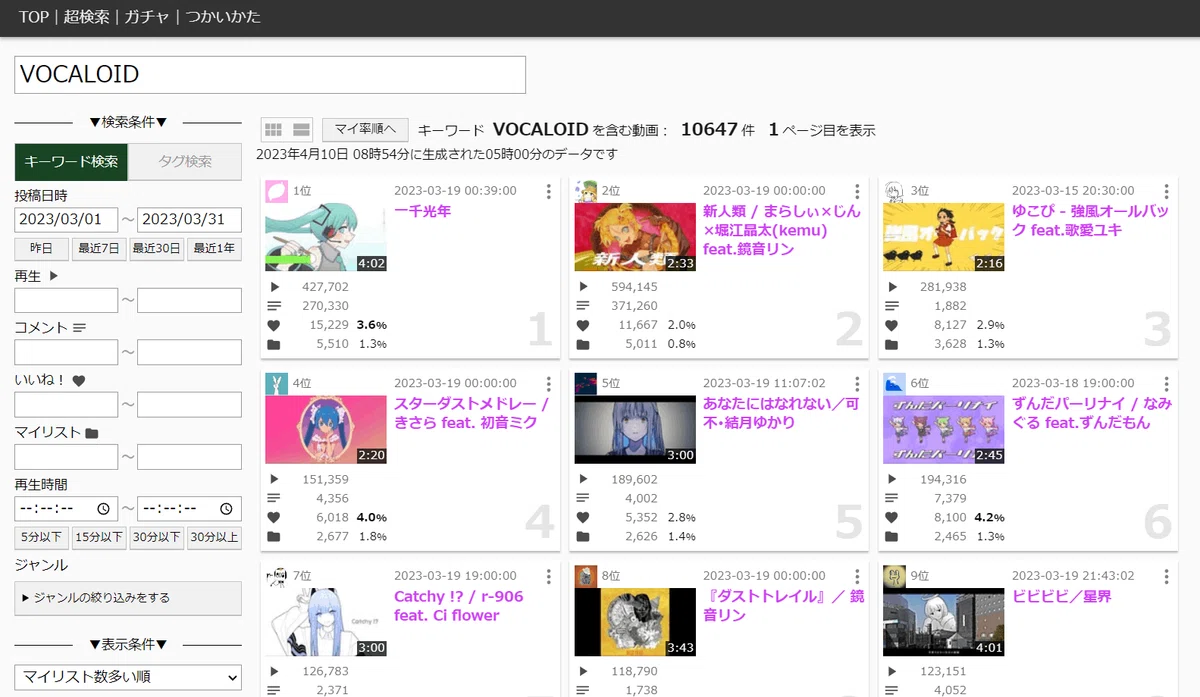Image resolution: width=1200 pixels, height=697 pixels.
Task: Click minimum マイリスト count field
Action: click(x=67, y=457)
